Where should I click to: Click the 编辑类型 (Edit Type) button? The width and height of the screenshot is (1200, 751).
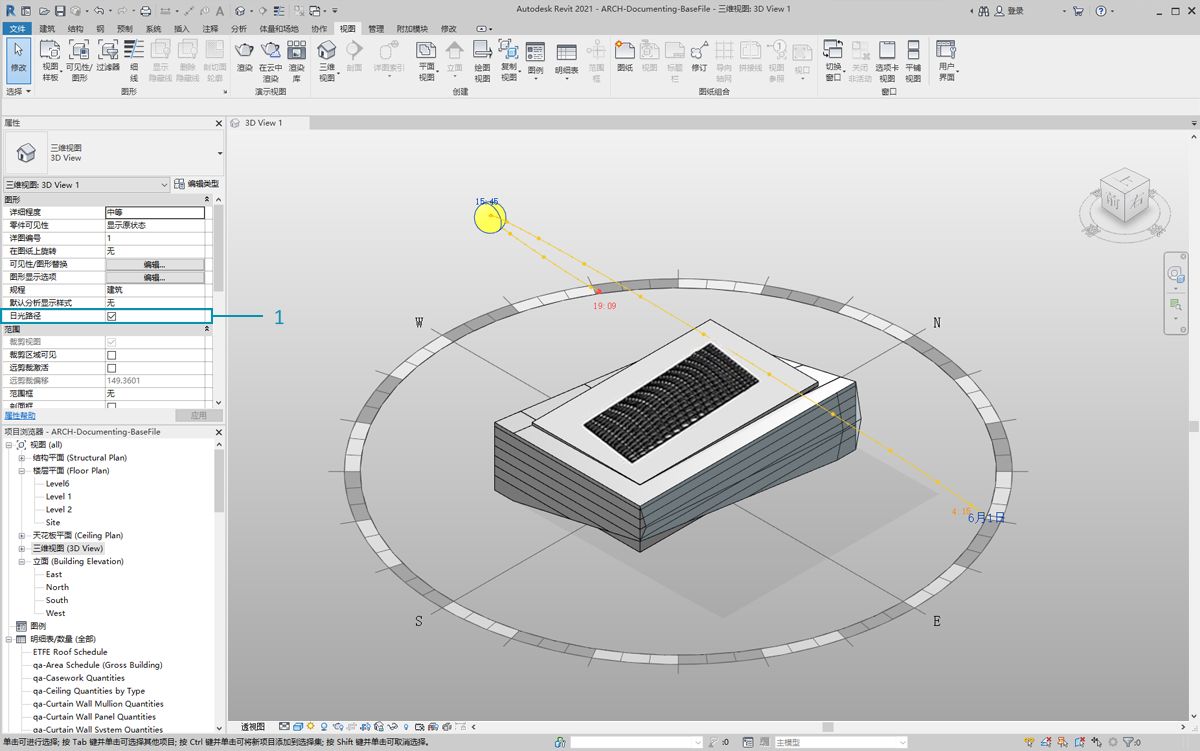[196, 185]
